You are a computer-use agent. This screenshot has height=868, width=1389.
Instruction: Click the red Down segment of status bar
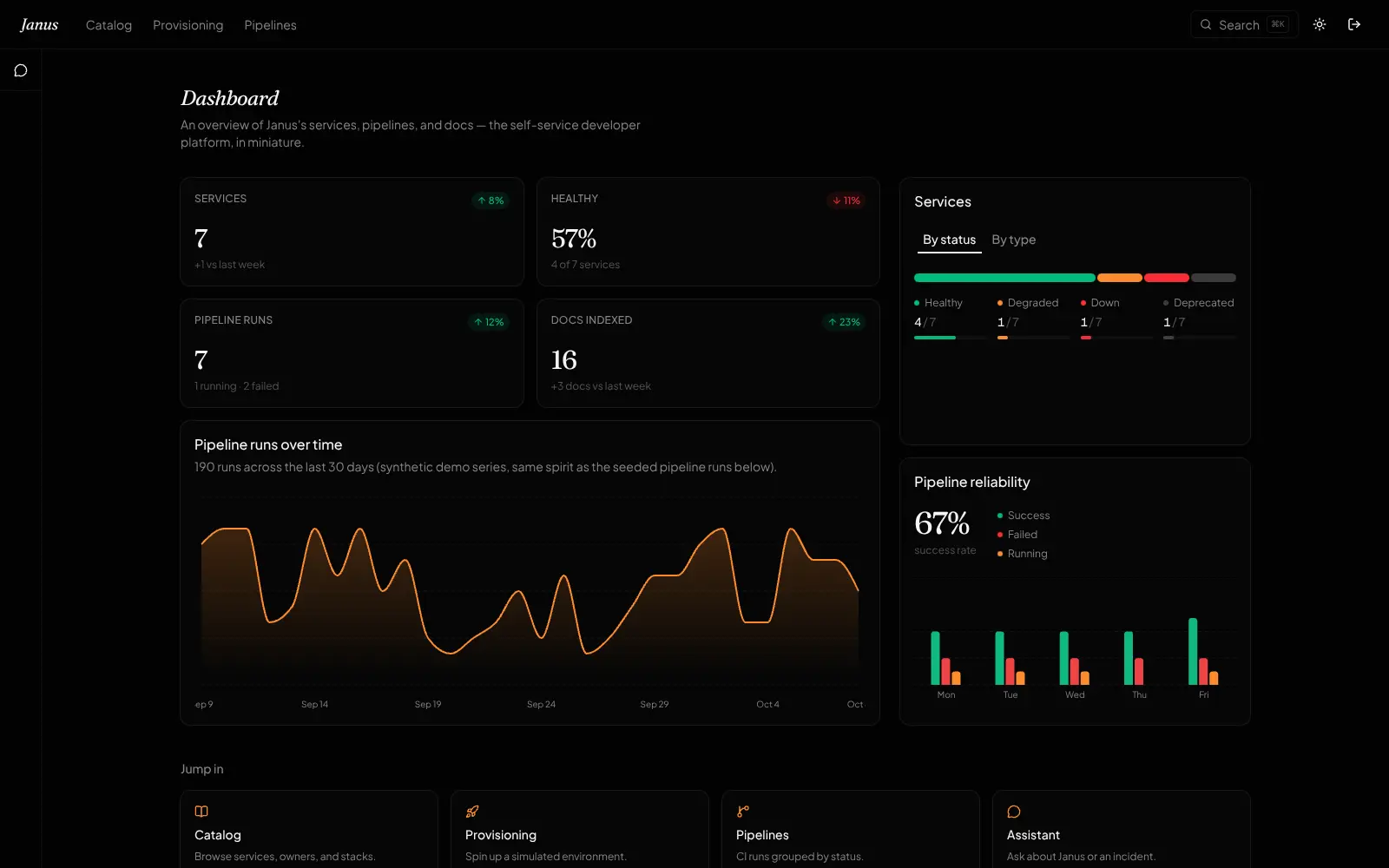click(1167, 278)
